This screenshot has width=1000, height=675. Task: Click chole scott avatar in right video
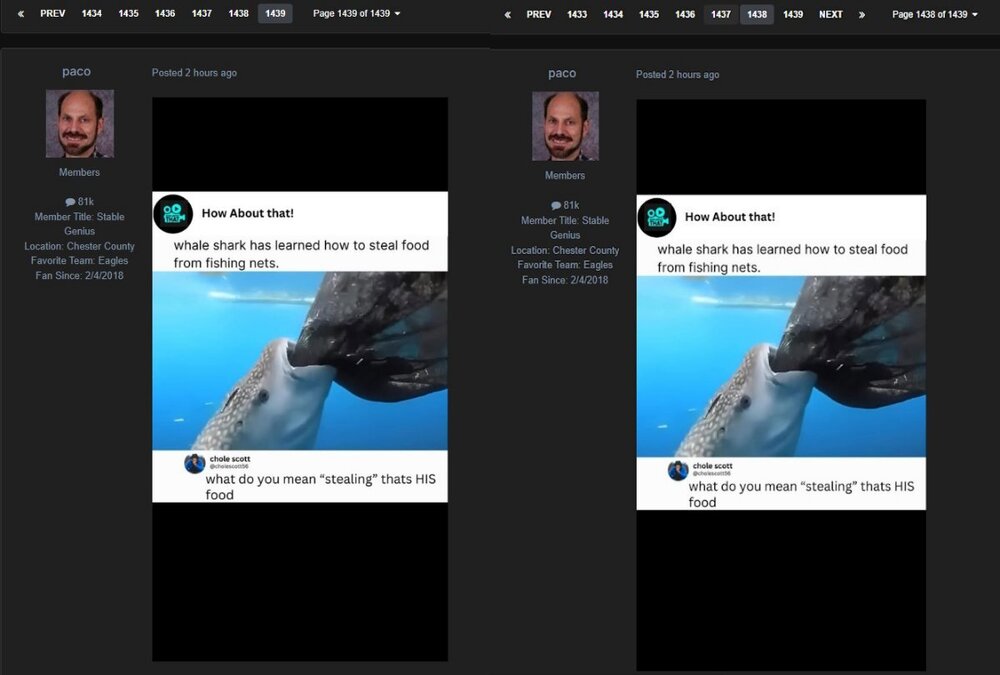(678, 471)
